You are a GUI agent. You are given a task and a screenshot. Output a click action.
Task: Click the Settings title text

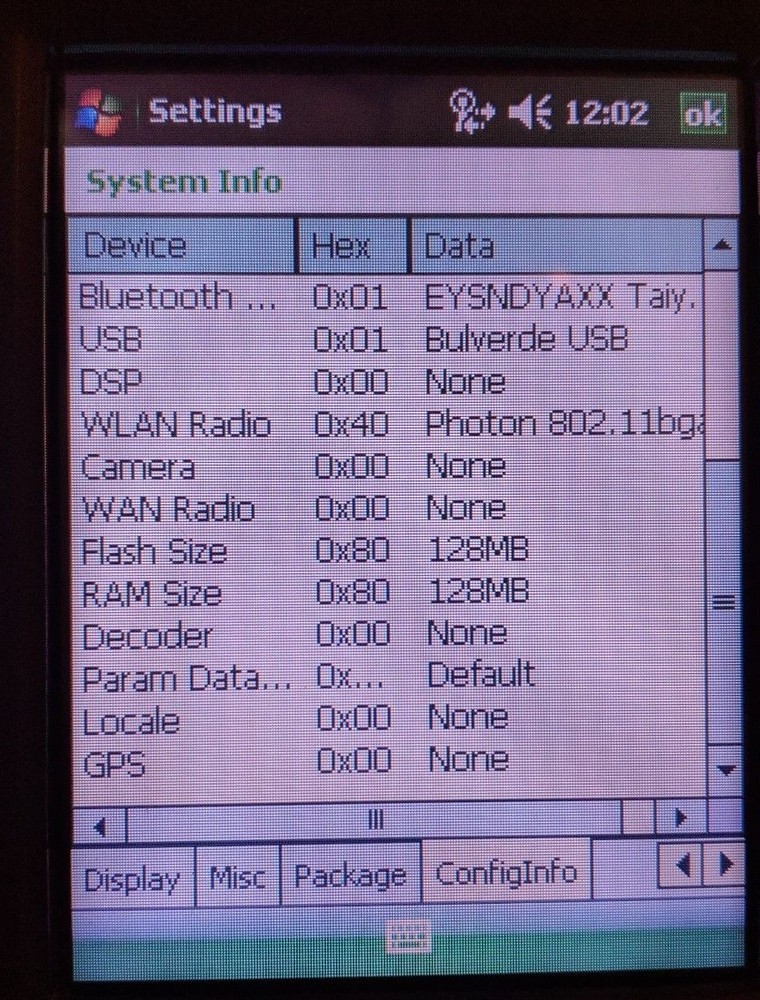point(215,112)
